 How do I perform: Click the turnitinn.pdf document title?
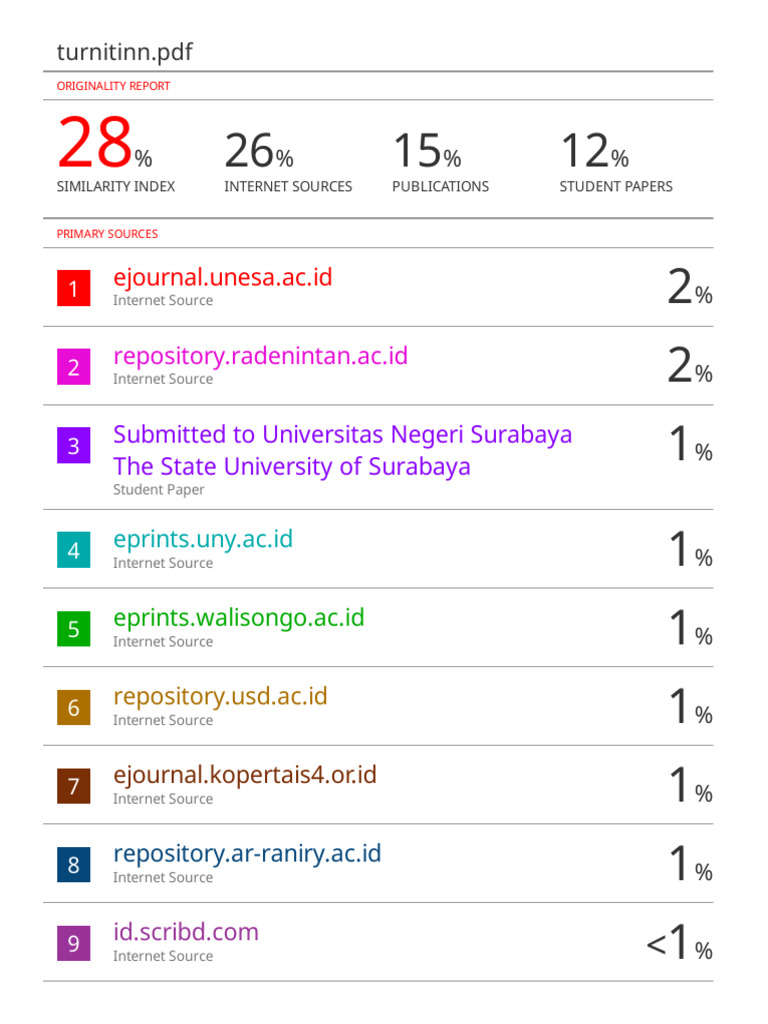pyautogui.click(x=125, y=52)
